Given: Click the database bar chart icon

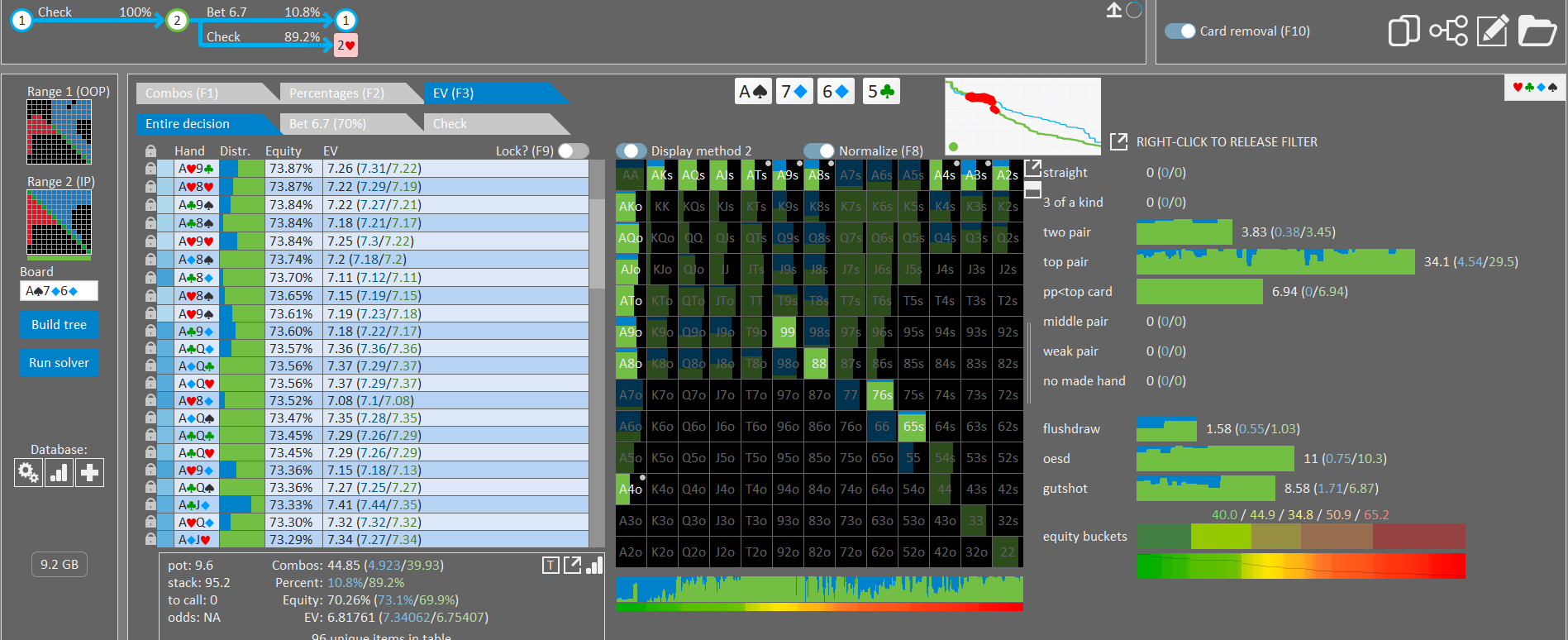Looking at the screenshot, I should [59, 473].
